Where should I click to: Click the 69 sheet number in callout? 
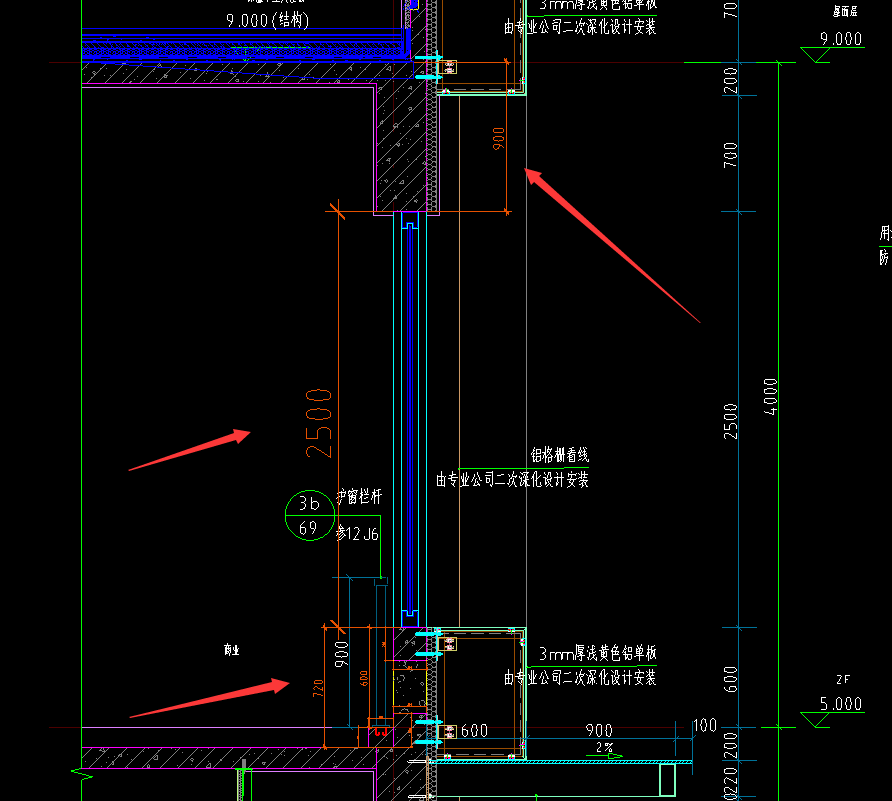(308, 529)
